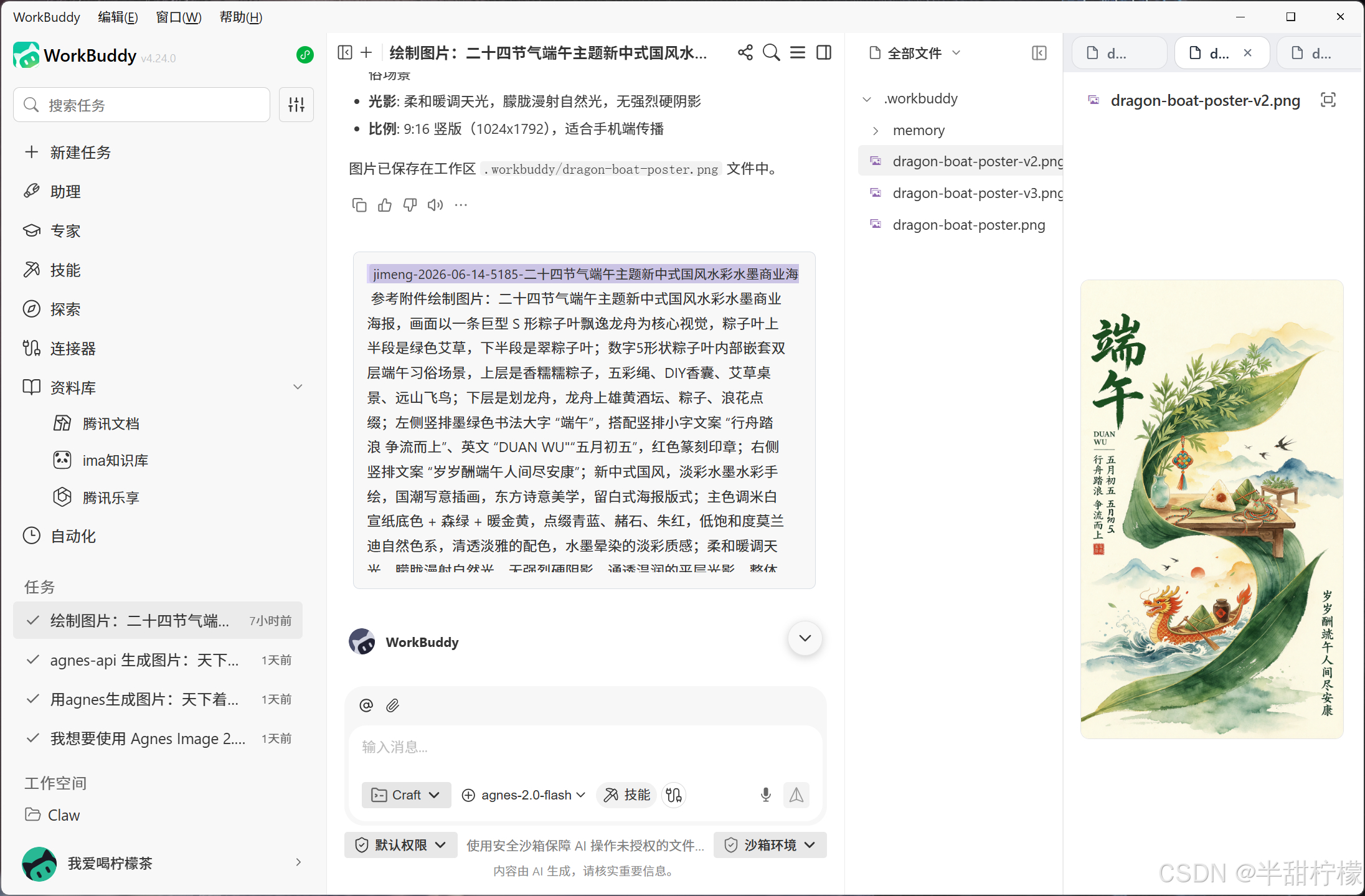This screenshot has height=896, width=1365.
Task: Start a new chat with plus icon
Action: [x=367, y=52]
